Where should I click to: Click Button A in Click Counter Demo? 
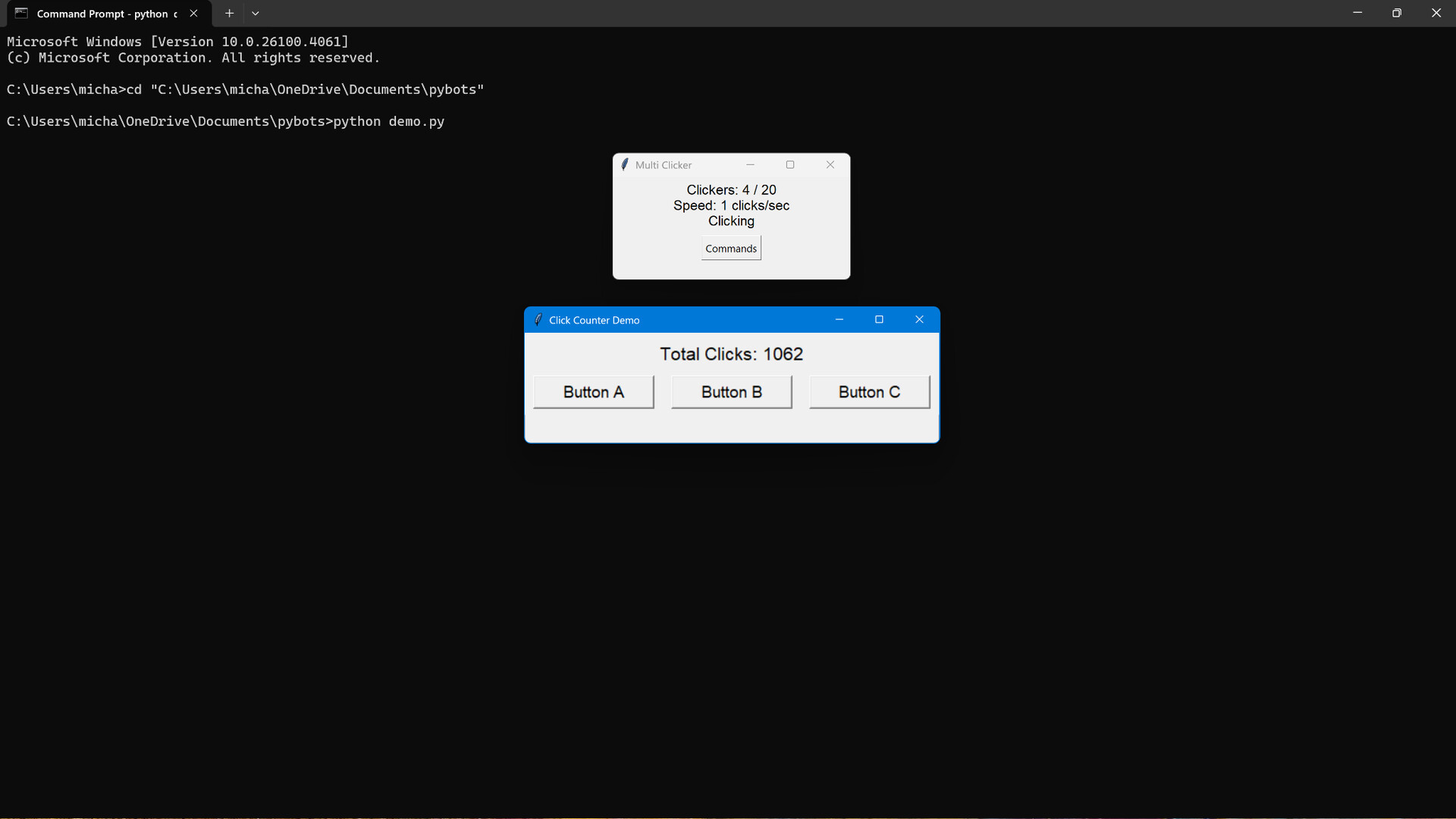pos(593,392)
